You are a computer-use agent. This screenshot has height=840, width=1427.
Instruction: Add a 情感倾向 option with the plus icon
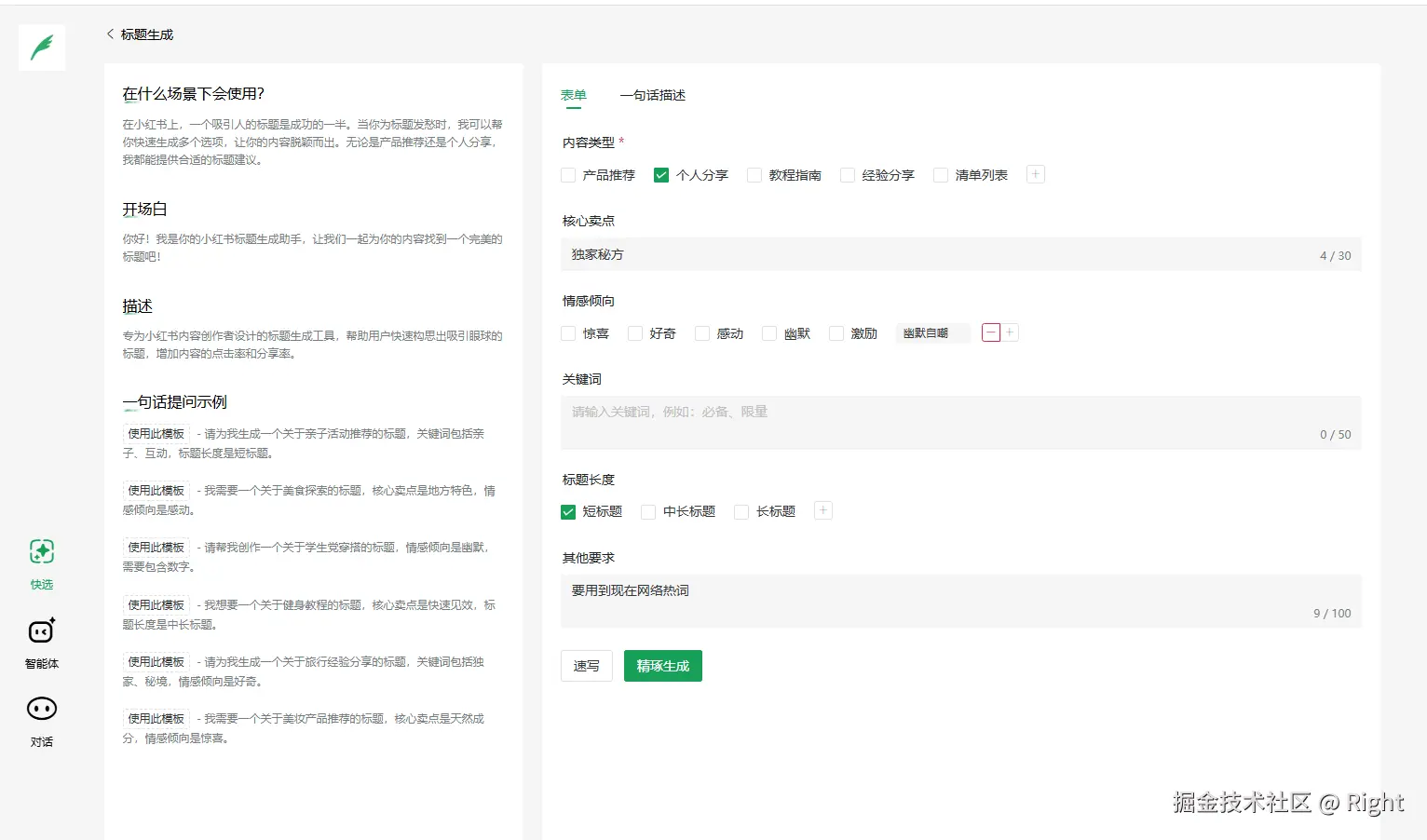(x=1010, y=332)
